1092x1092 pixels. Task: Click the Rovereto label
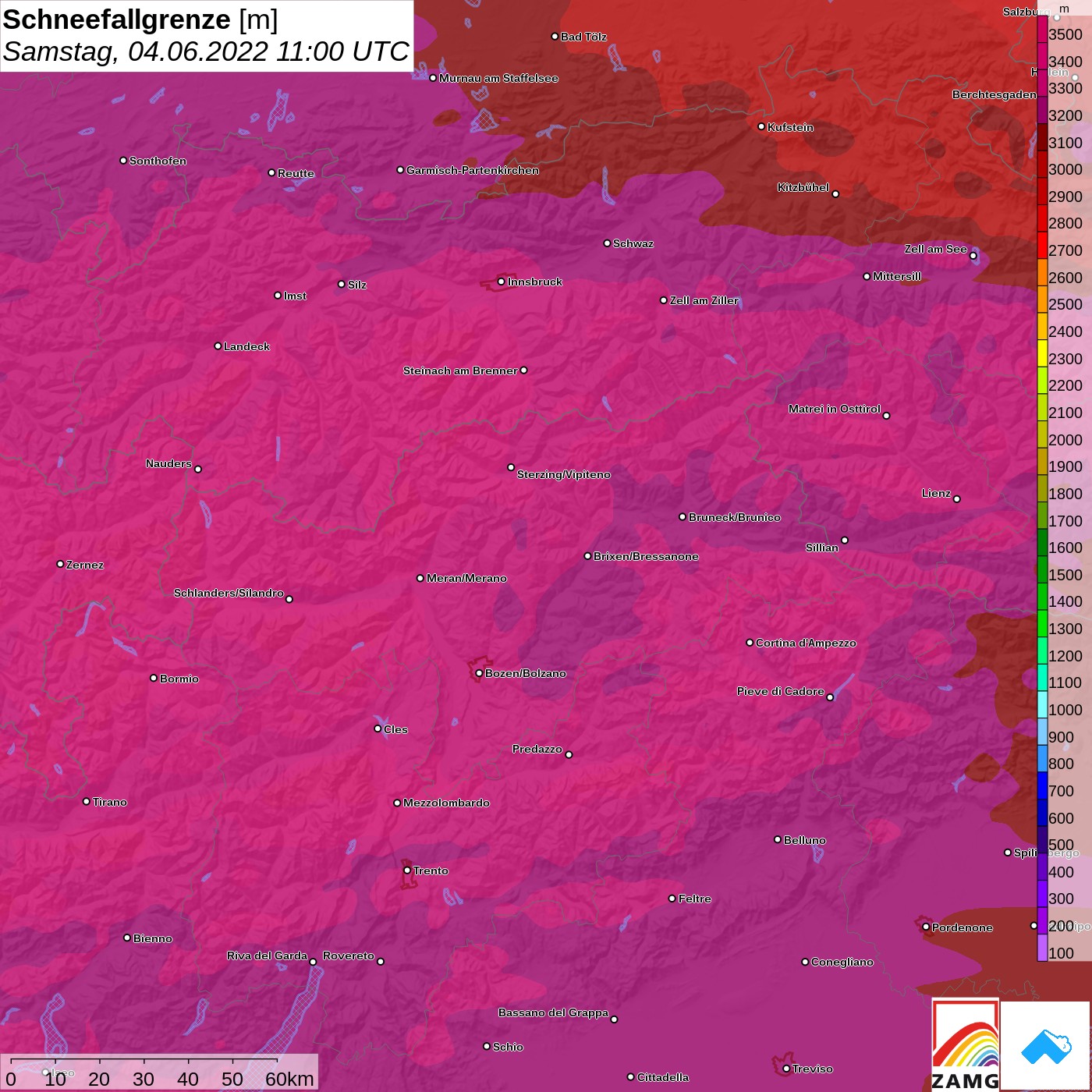coord(348,955)
